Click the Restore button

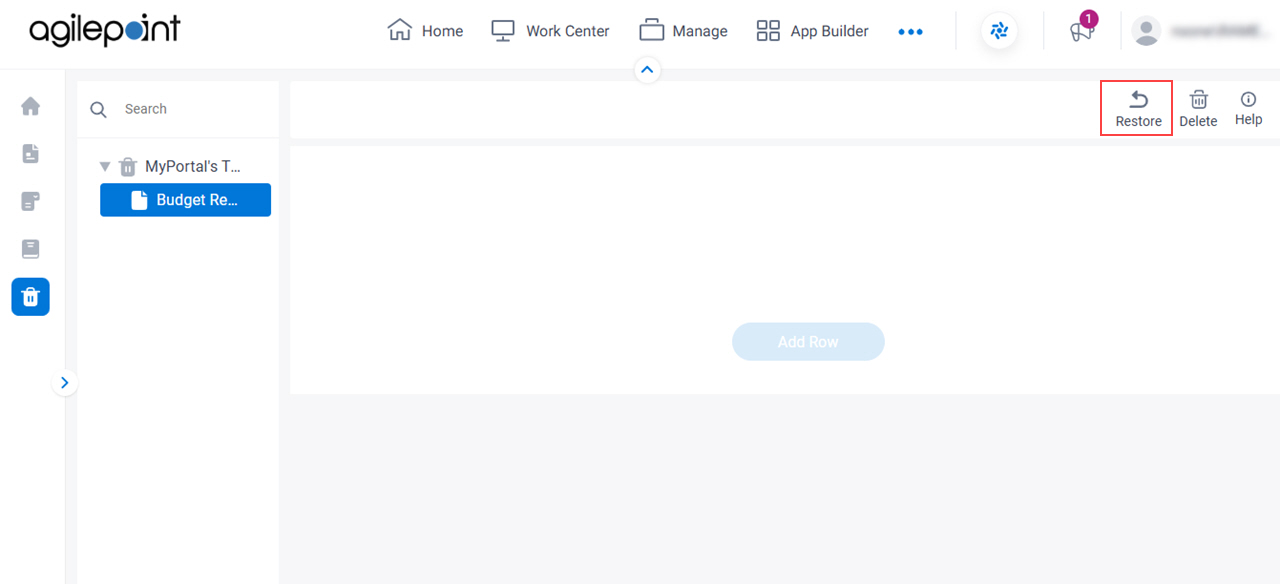pos(1138,109)
